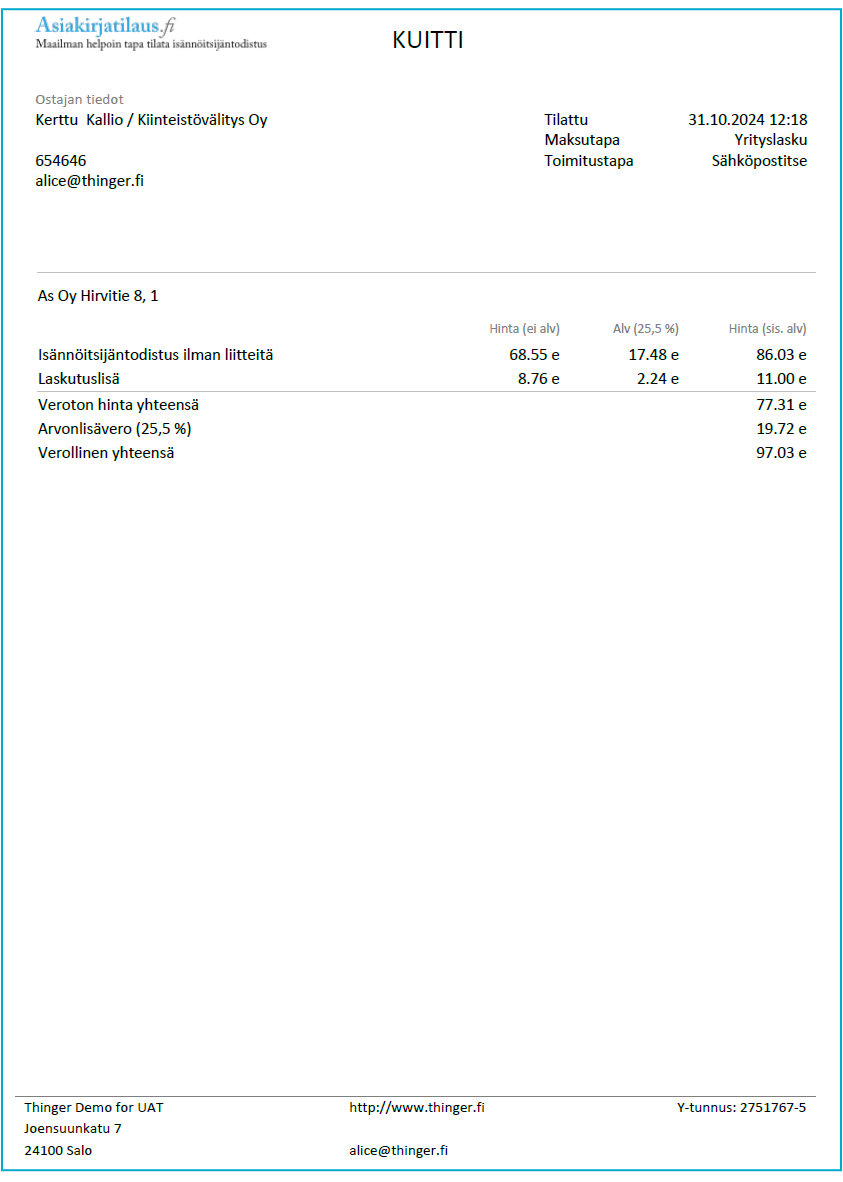The width and height of the screenshot is (843, 1182).
Task: Click the KUITTI heading
Action: coord(428,40)
